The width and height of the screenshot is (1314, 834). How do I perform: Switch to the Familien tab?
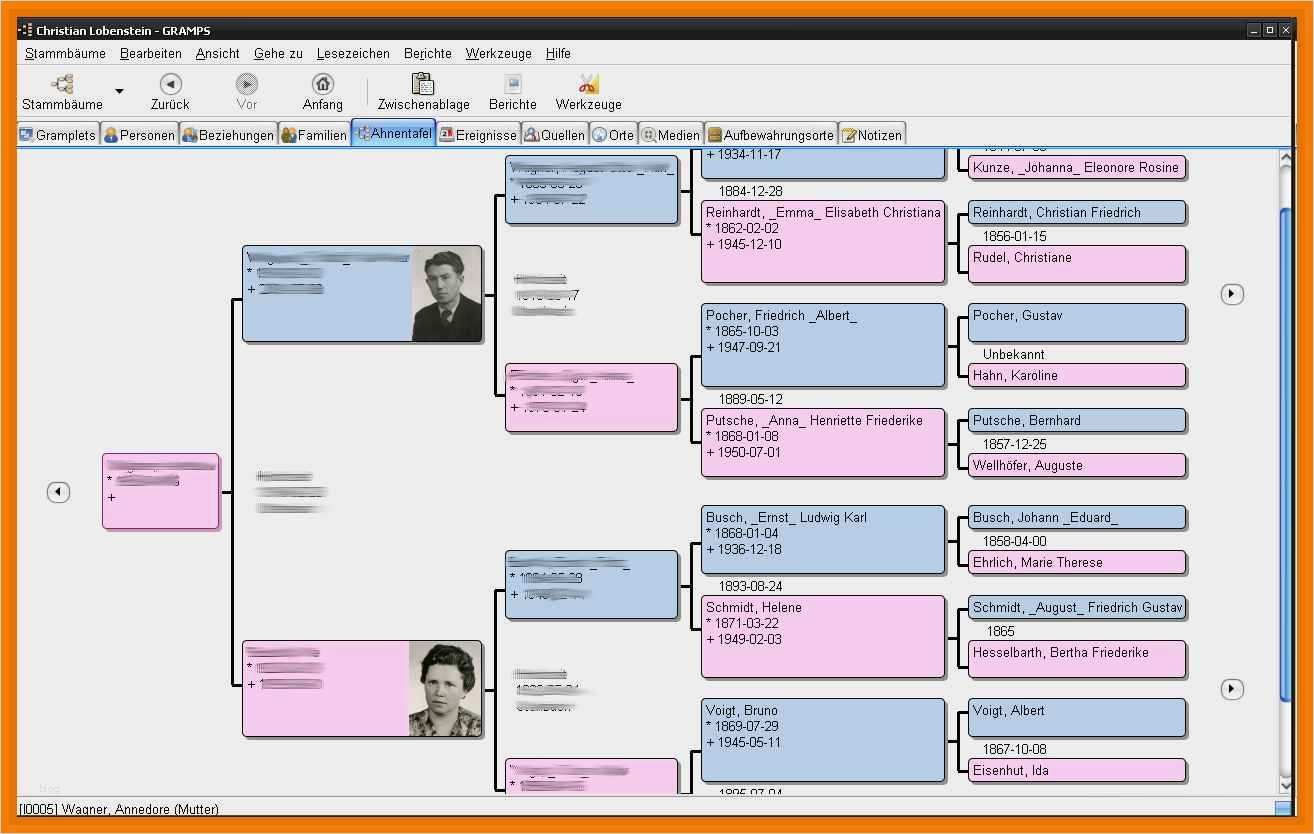pos(314,135)
